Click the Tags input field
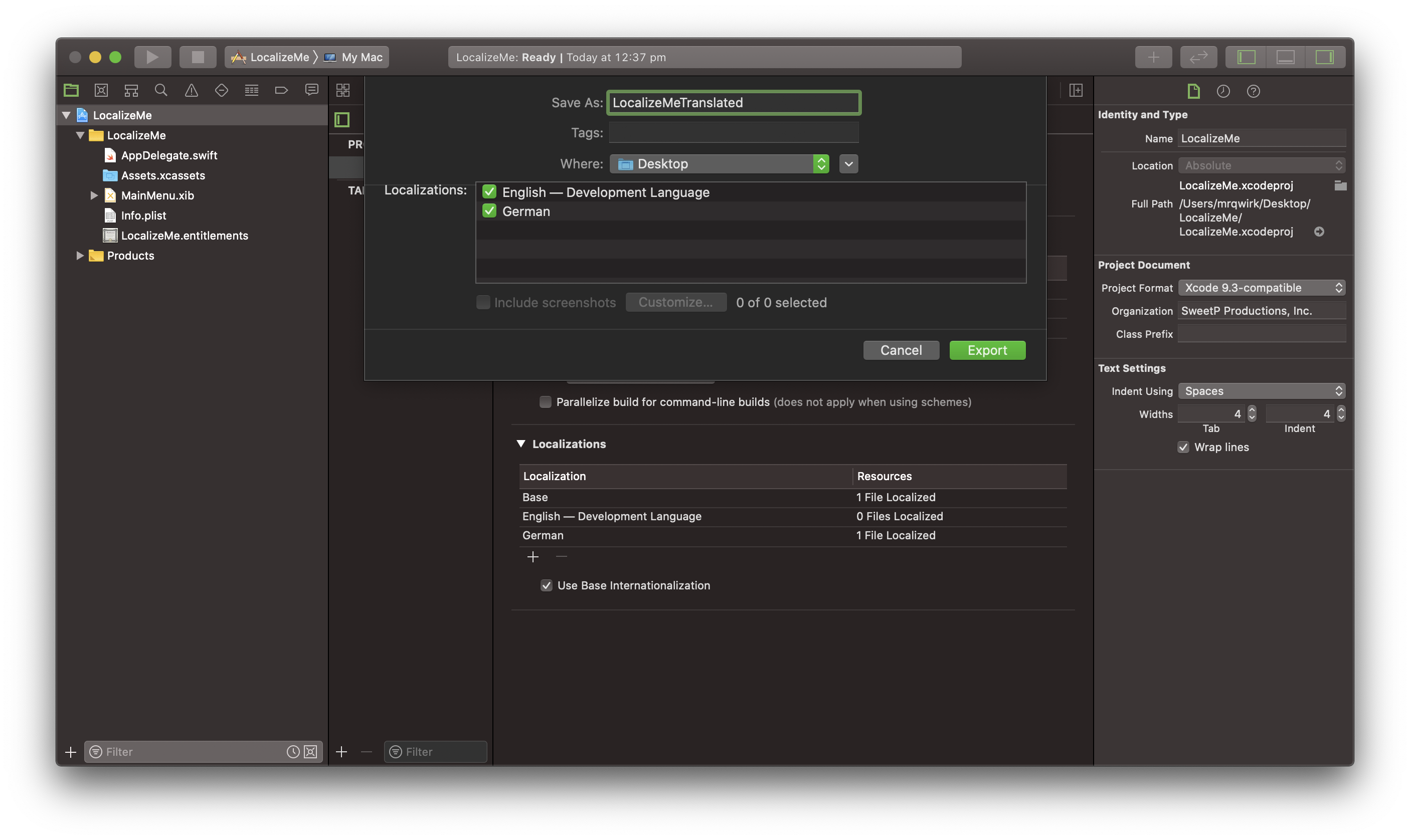Screen dimensions: 1410x840 (734, 132)
